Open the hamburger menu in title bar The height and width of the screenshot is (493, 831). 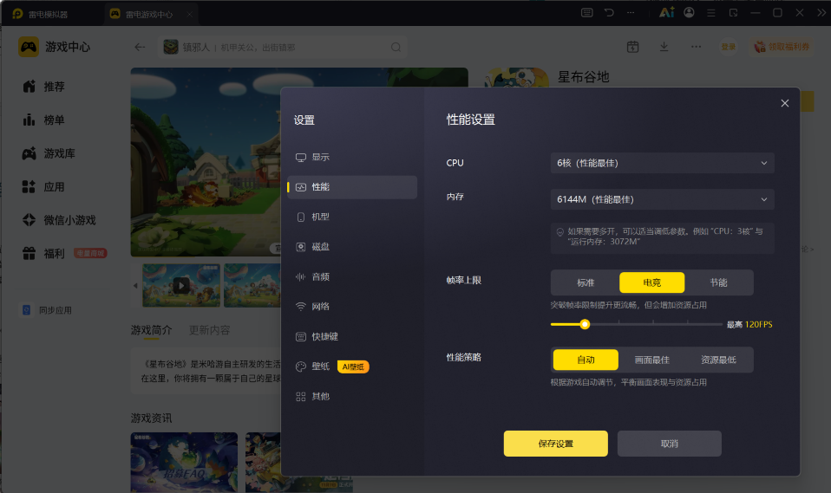point(711,13)
